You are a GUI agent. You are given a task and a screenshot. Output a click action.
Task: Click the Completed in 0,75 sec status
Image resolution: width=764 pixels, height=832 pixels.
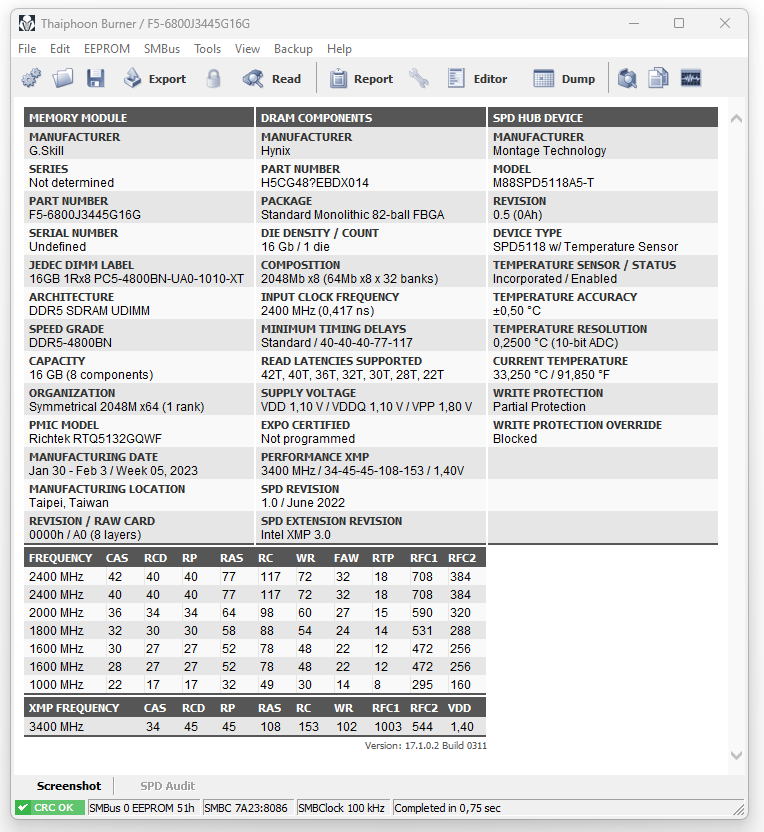pyautogui.click(x=447, y=808)
